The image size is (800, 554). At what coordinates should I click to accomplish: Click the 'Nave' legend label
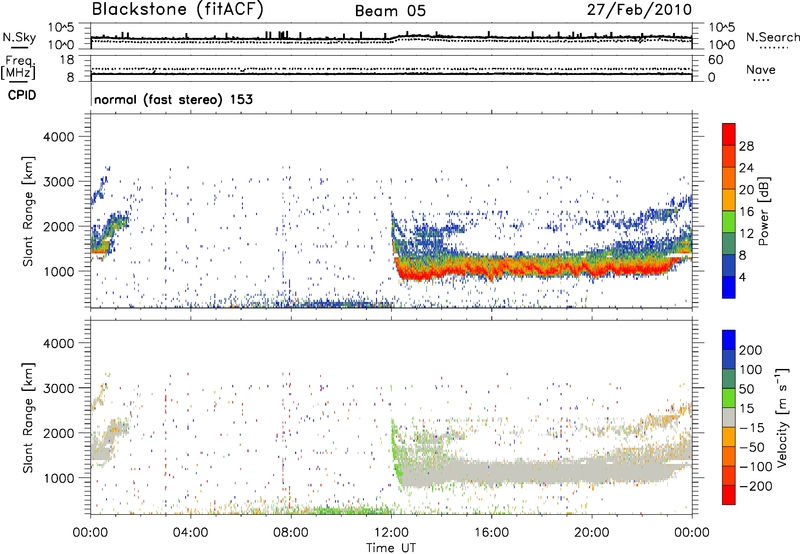click(760, 70)
